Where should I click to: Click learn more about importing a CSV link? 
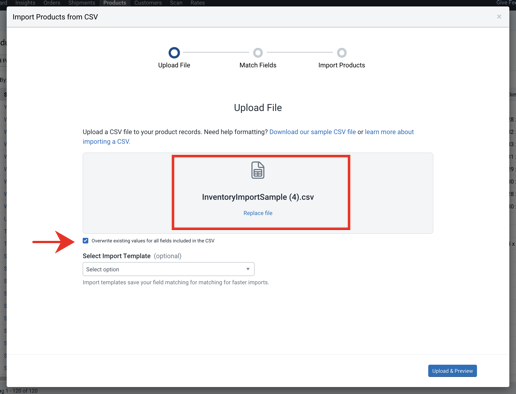(x=248, y=137)
